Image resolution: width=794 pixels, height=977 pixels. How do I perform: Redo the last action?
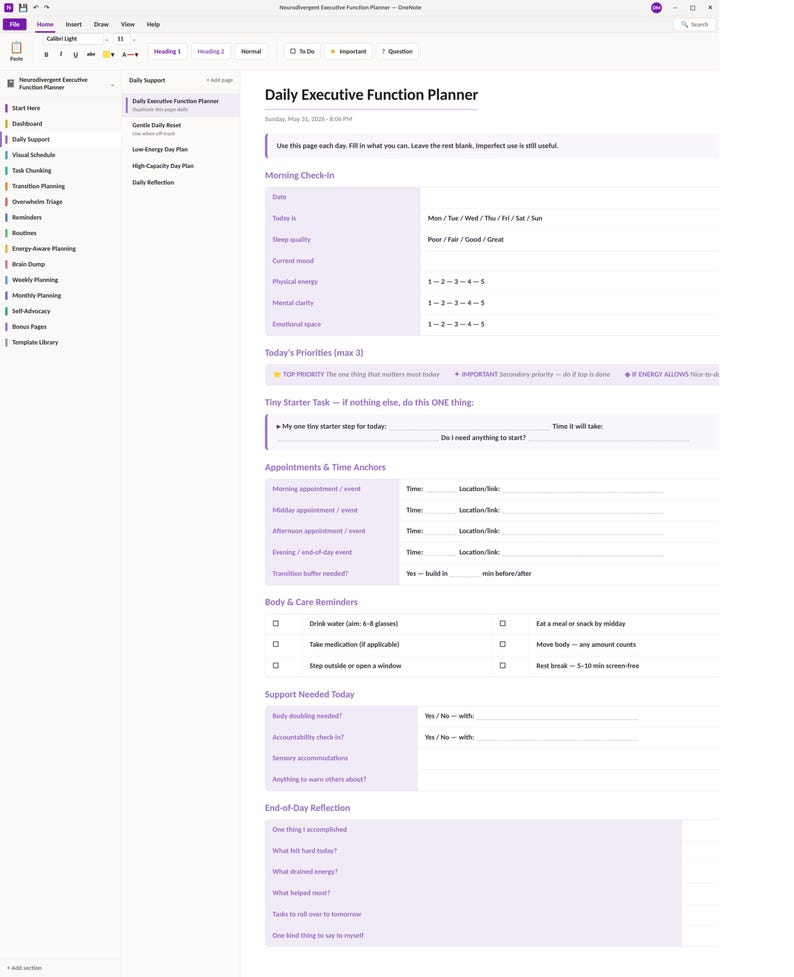pyautogui.click(x=46, y=7)
